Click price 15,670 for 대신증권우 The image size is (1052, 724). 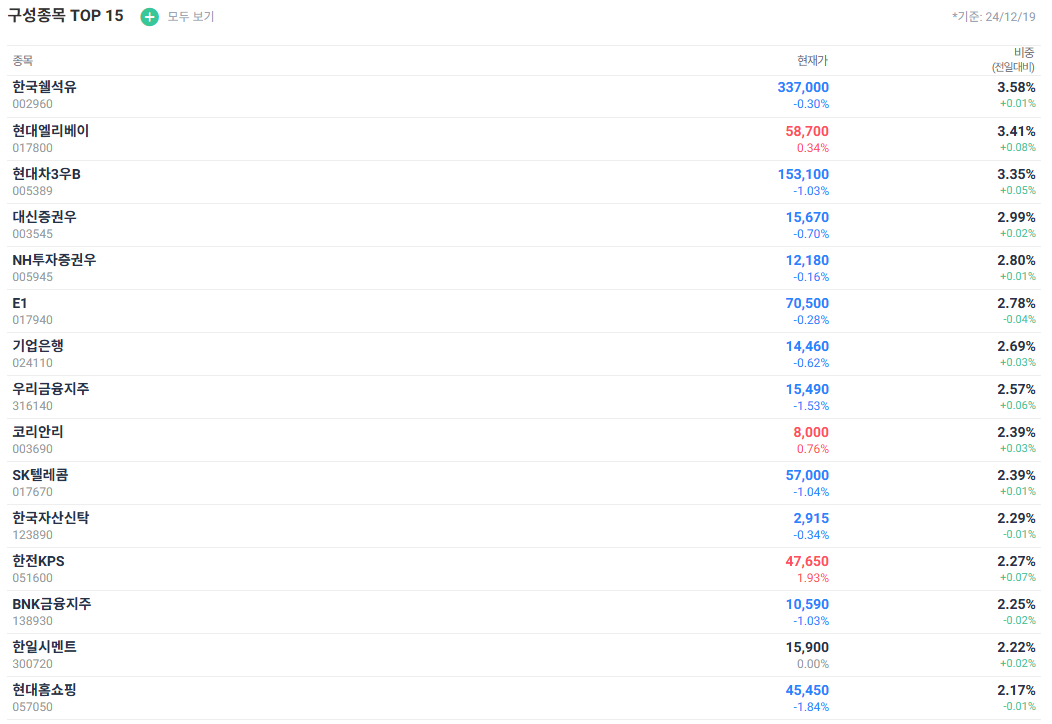coord(807,217)
